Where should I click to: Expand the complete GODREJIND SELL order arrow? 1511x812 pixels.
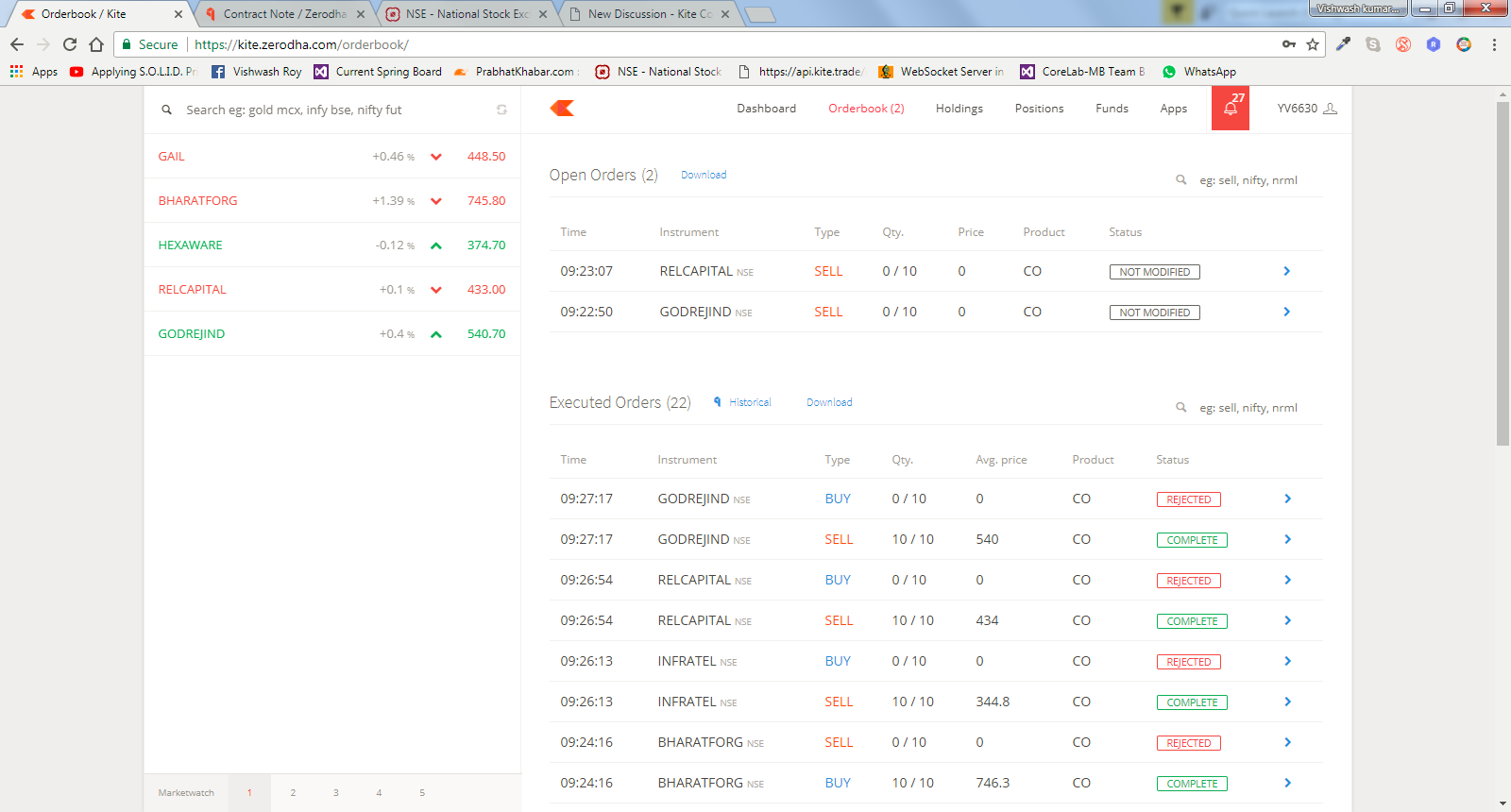pyautogui.click(x=1287, y=539)
